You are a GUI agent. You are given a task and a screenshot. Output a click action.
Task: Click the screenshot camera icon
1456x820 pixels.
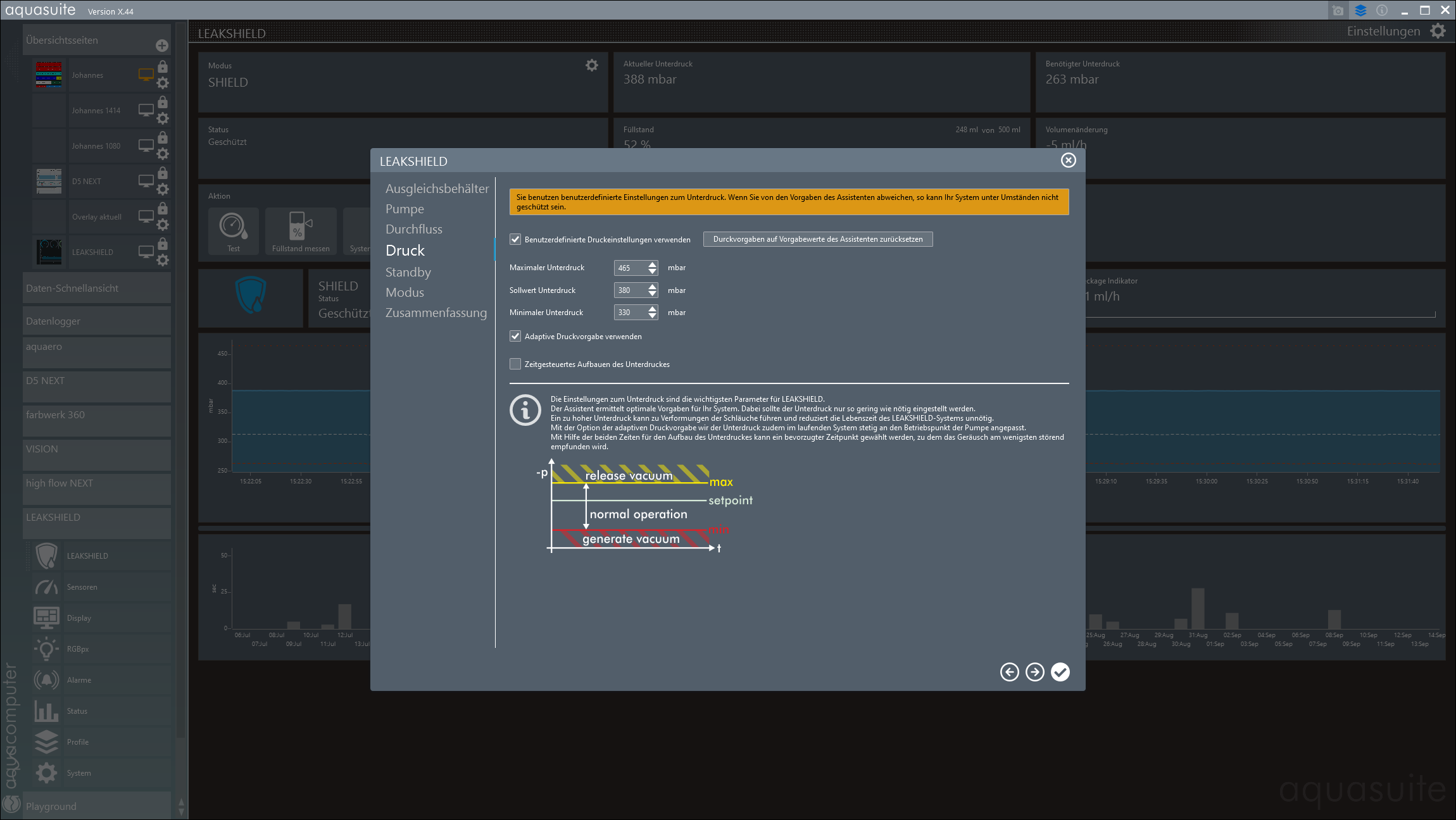(x=1338, y=11)
